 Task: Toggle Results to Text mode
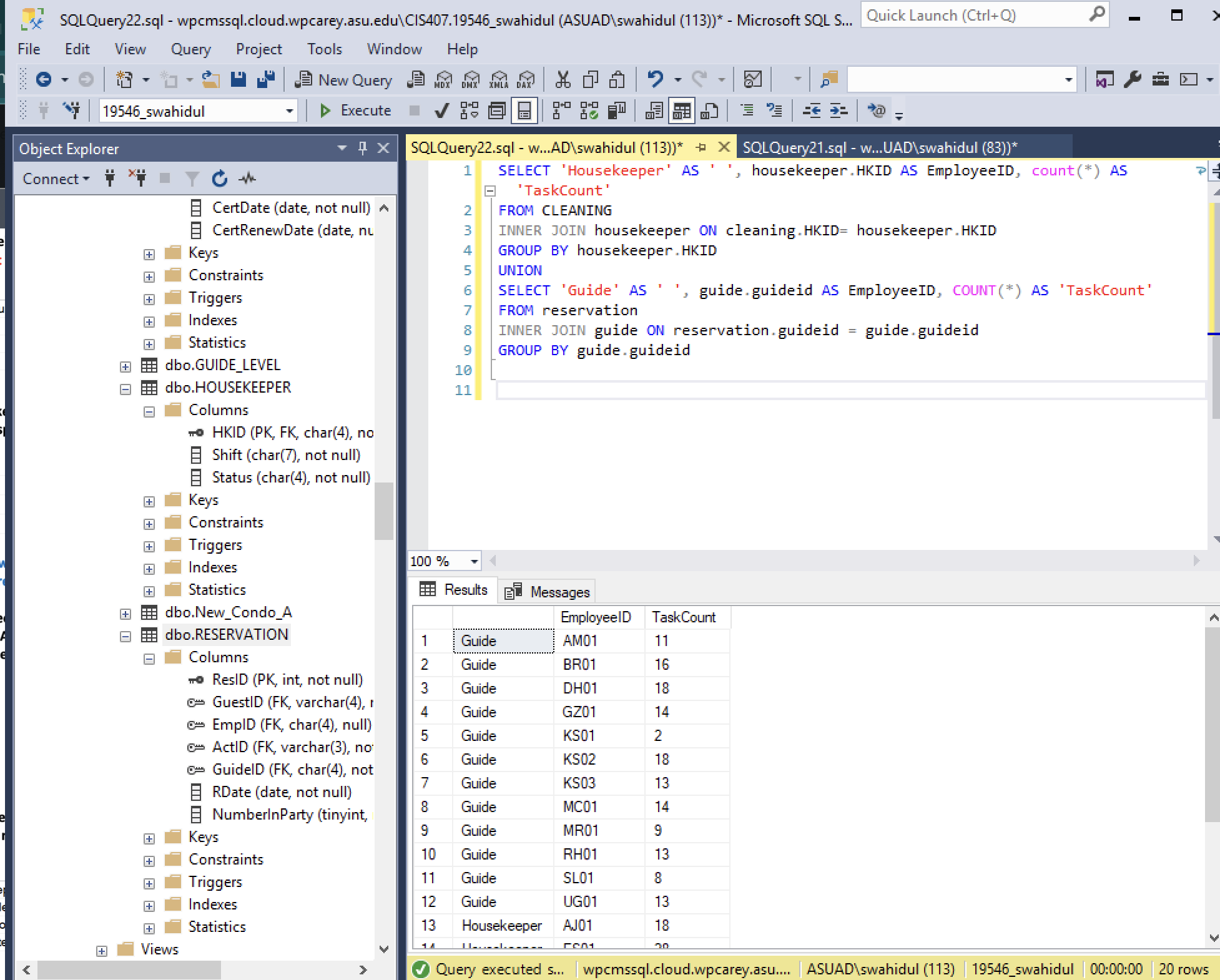coord(654,111)
